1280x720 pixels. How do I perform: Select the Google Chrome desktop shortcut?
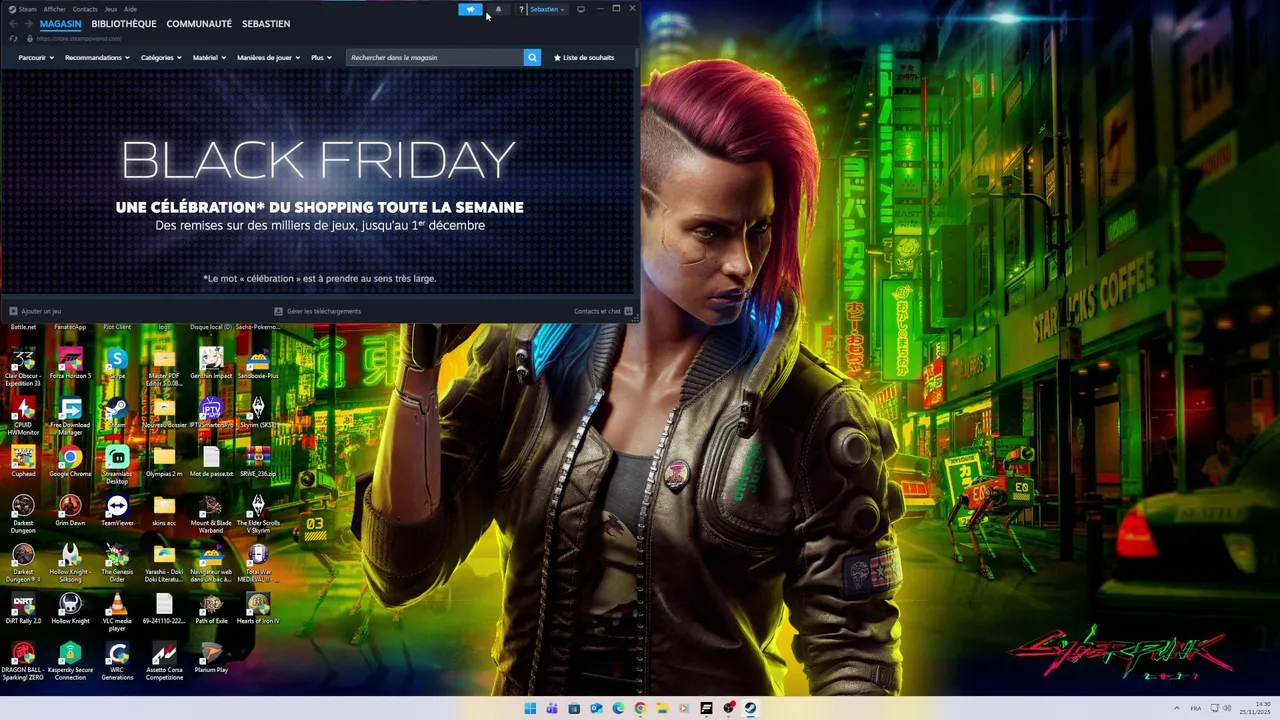pyautogui.click(x=70, y=461)
